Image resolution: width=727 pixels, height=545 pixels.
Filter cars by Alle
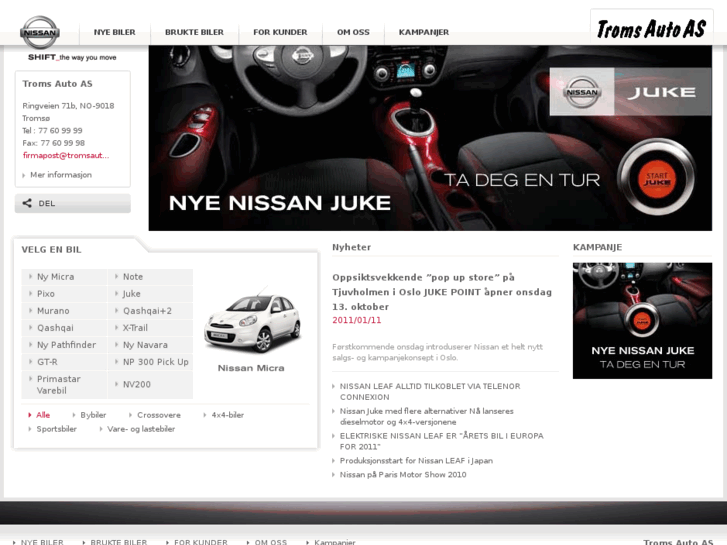coord(43,415)
